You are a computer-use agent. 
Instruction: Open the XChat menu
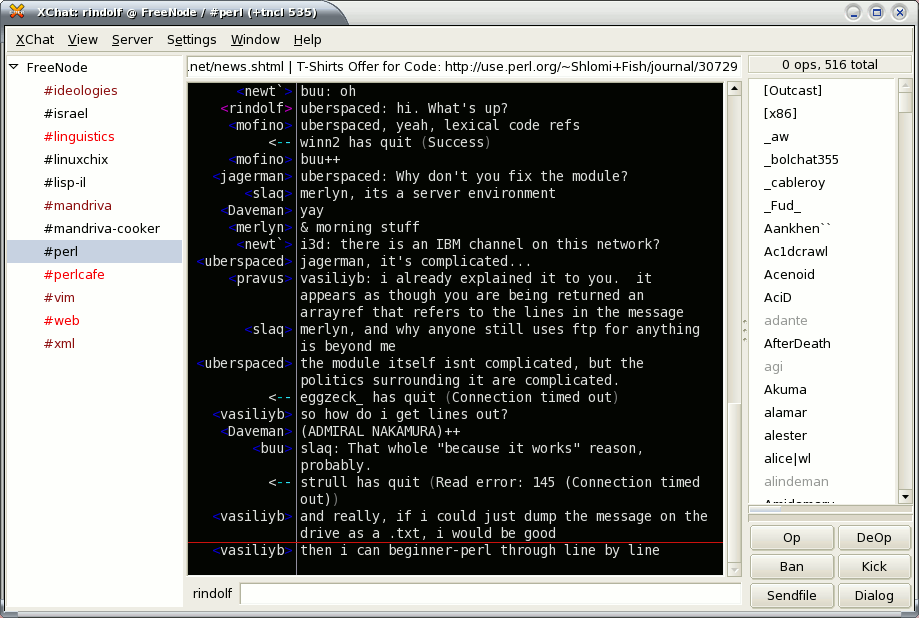coord(35,39)
